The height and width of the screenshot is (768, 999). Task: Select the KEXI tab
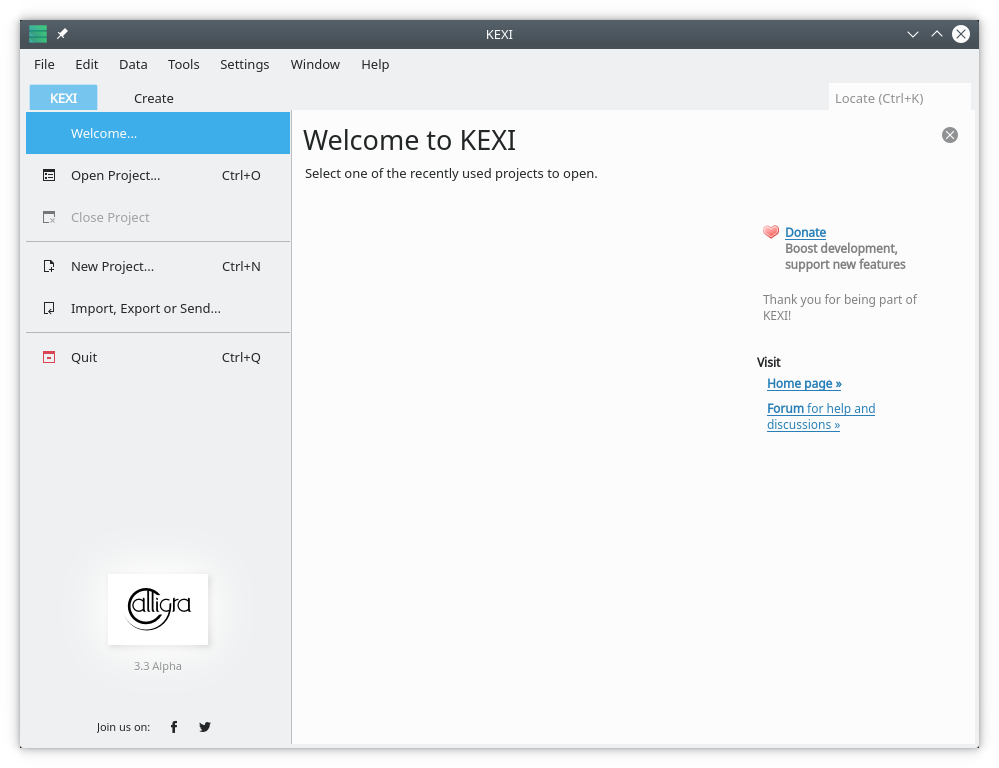click(x=63, y=98)
